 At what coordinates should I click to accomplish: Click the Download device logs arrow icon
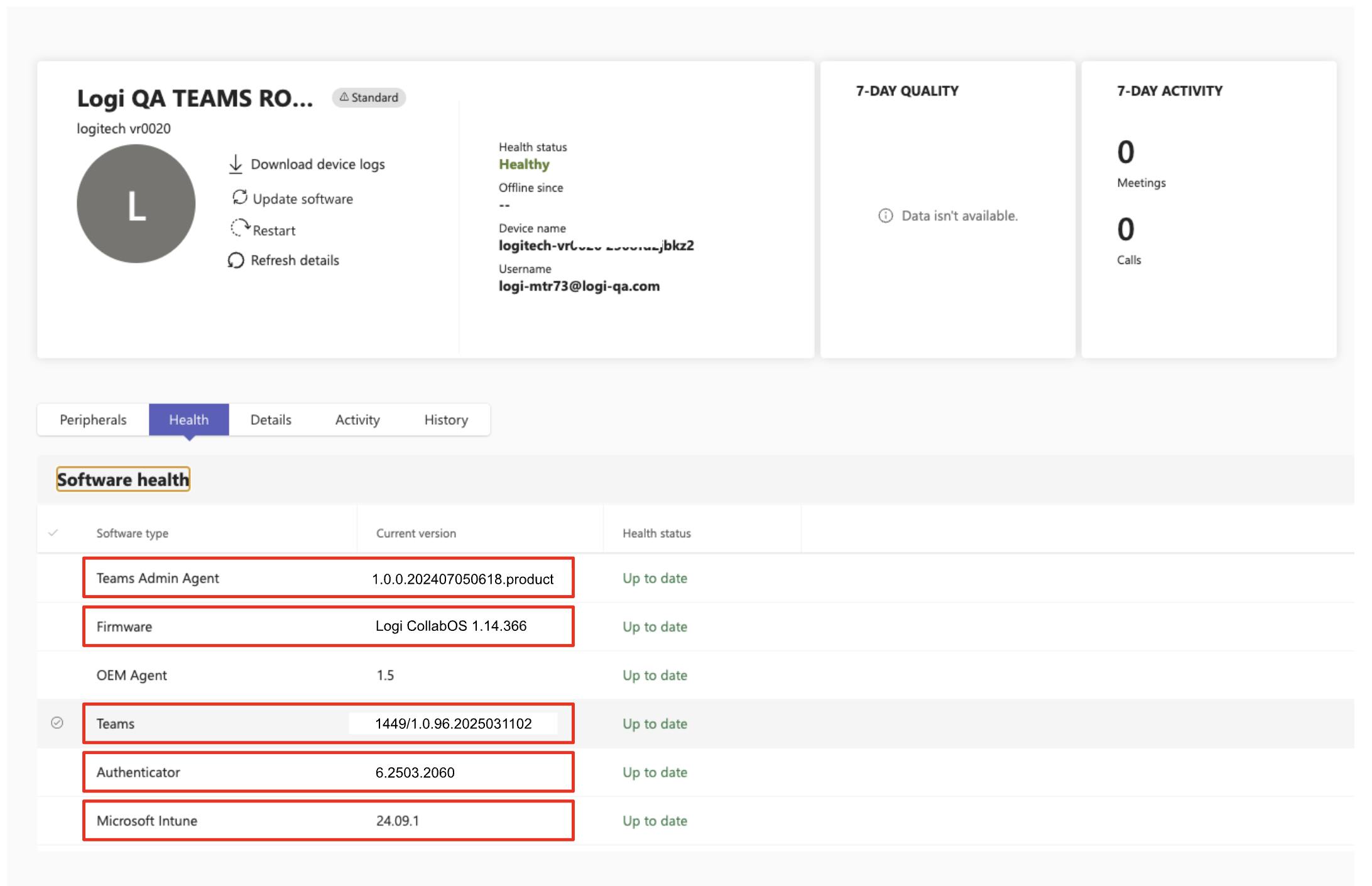click(236, 164)
